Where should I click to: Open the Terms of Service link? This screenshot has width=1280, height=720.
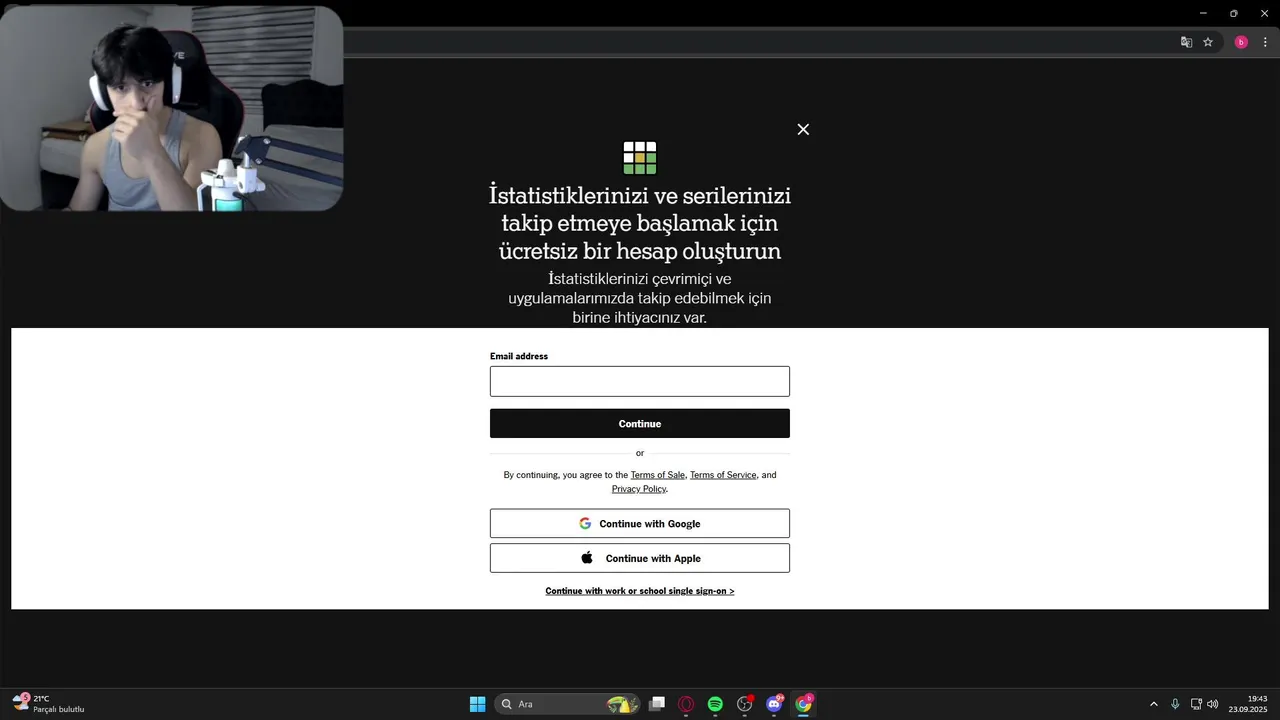(723, 475)
